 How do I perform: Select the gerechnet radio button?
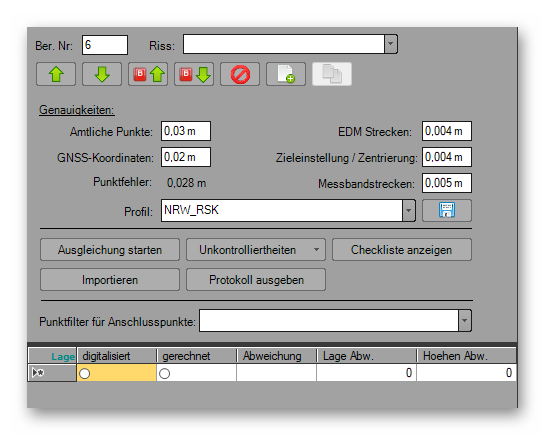click(x=164, y=374)
